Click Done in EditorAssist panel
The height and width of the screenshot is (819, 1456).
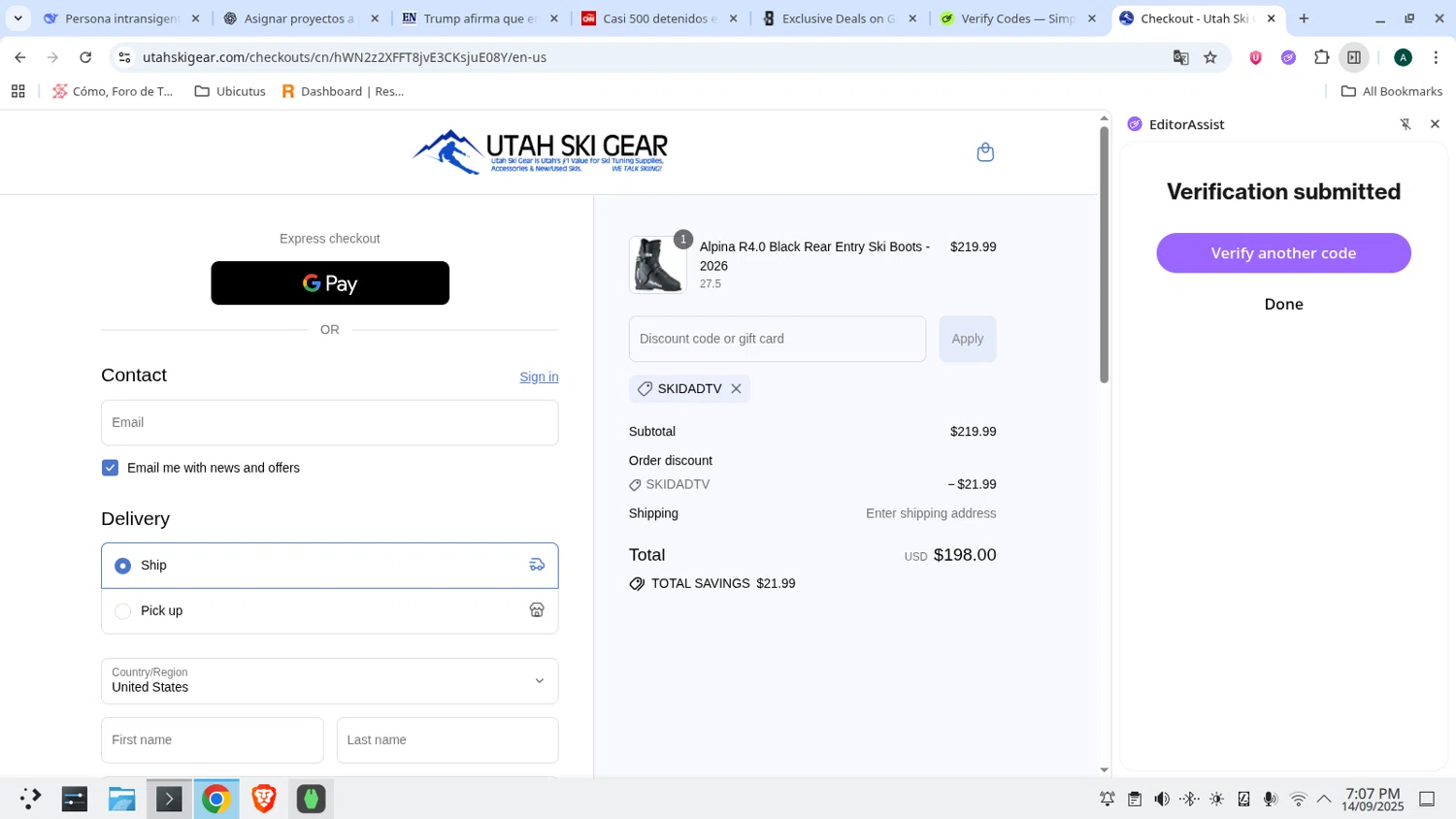tap(1283, 304)
